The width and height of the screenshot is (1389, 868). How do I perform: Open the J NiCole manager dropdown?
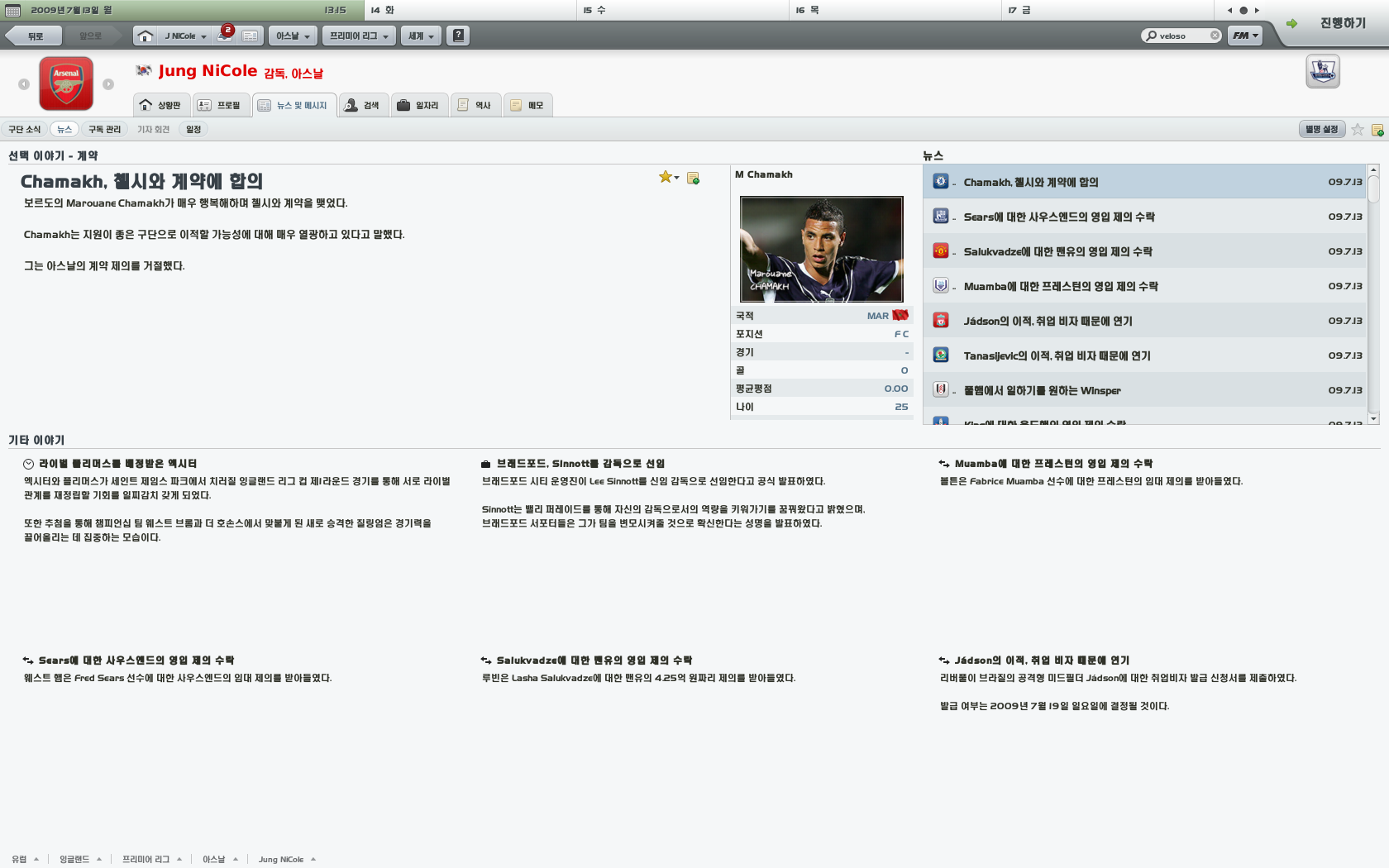coord(184,36)
